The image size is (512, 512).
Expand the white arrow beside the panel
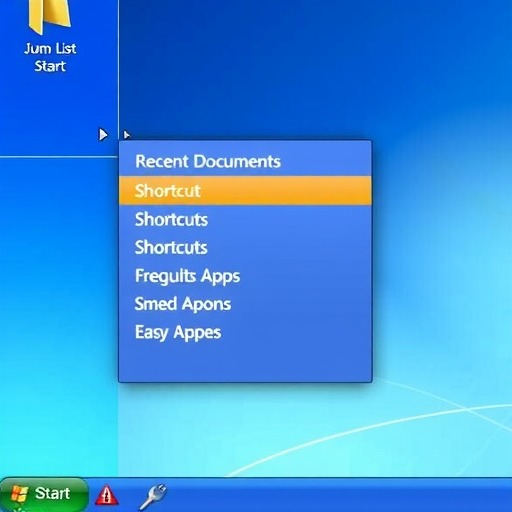click(103, 135)
